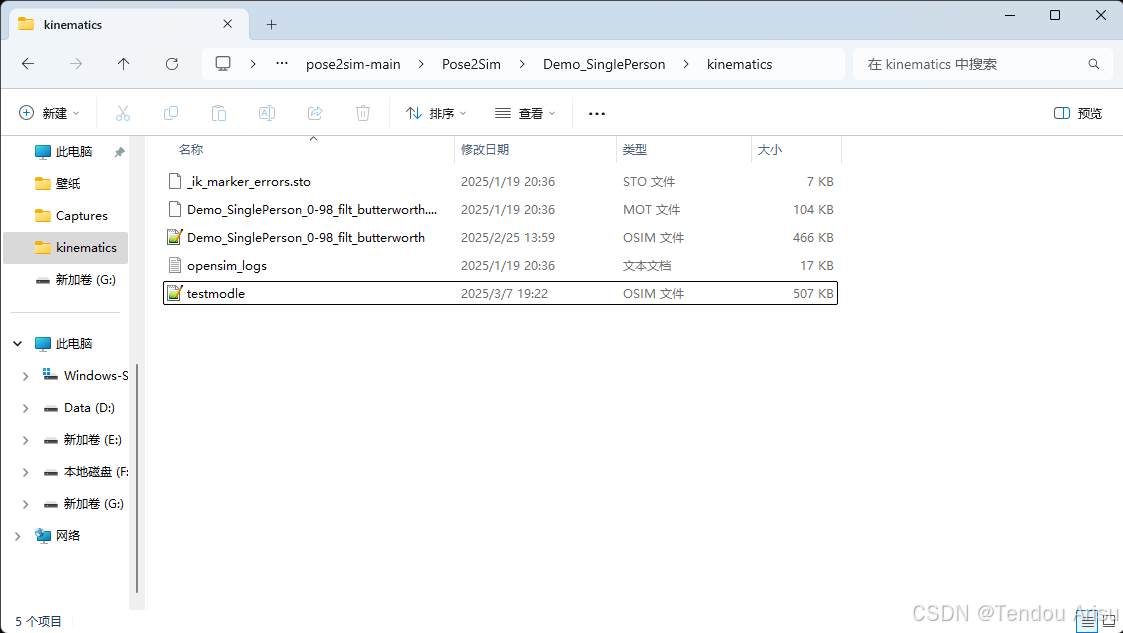Viewport: 1123px width, 633px height.
Task: Sort by 修改日期 column header
Action: point(485,150)
